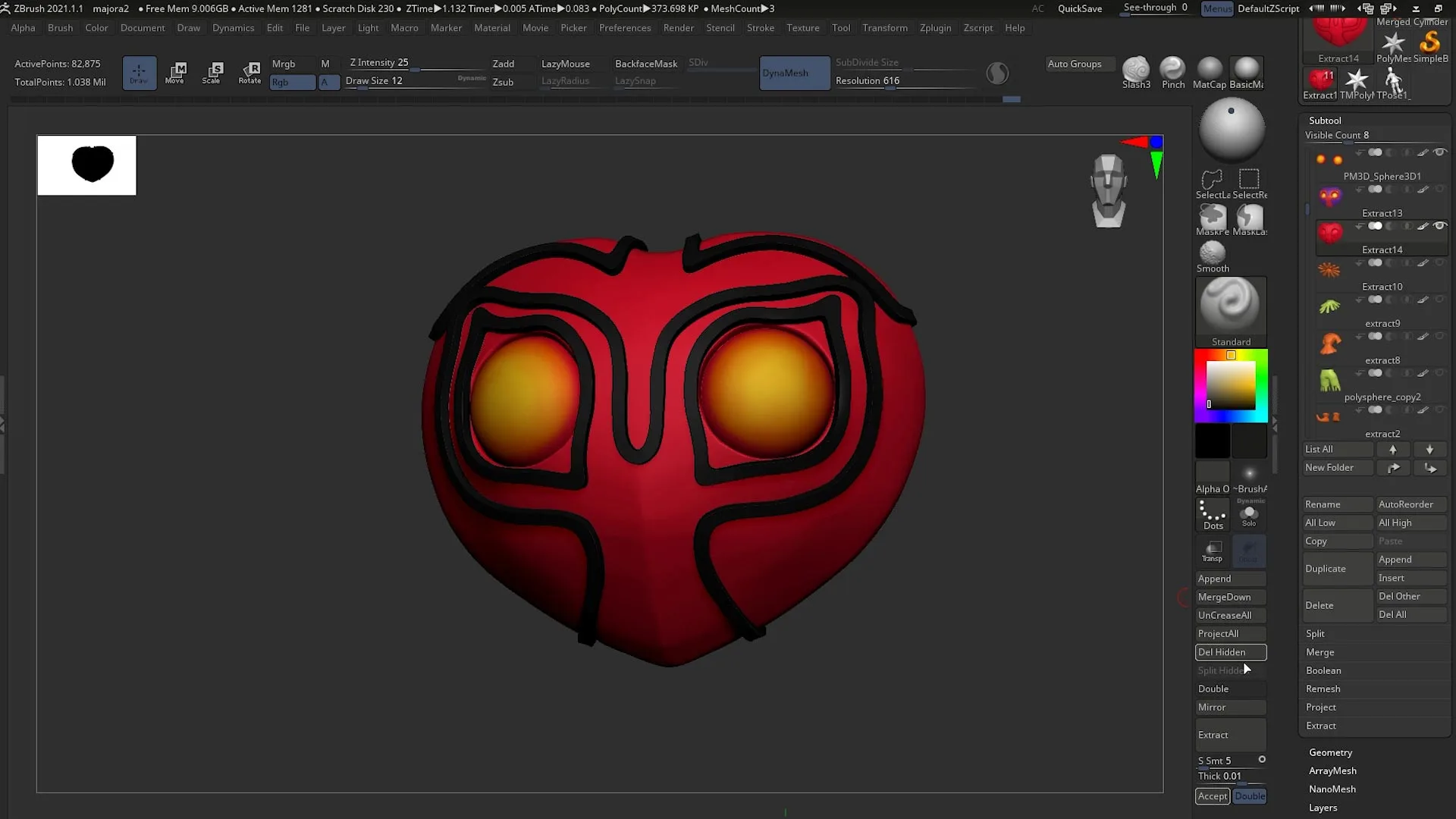Select the Move tool in the top toolbar

(x=176, y=73)
